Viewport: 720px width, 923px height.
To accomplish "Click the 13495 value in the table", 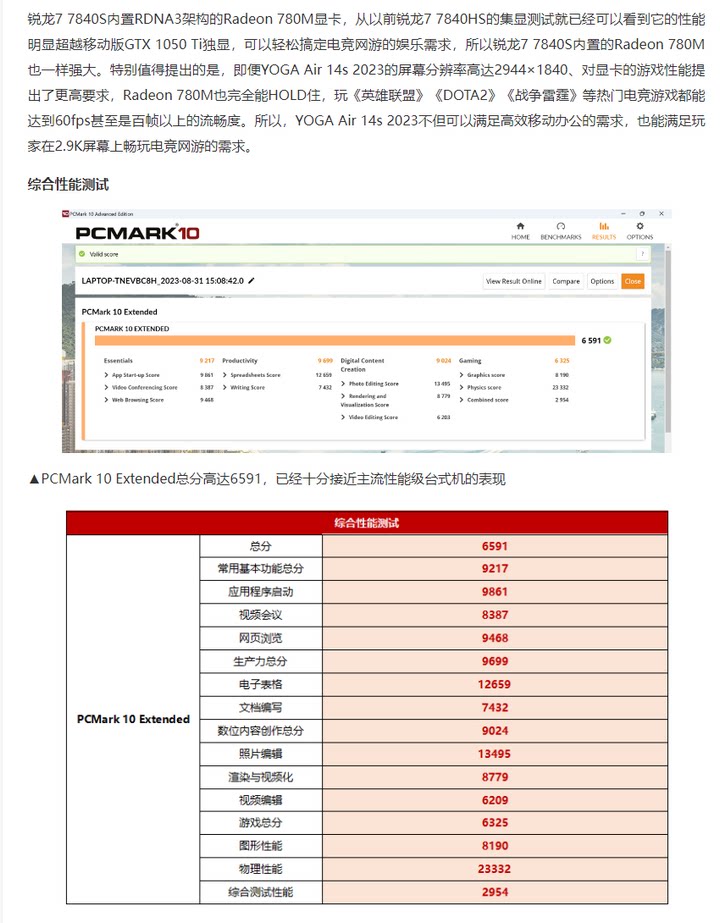I will [x=495, y=754].
